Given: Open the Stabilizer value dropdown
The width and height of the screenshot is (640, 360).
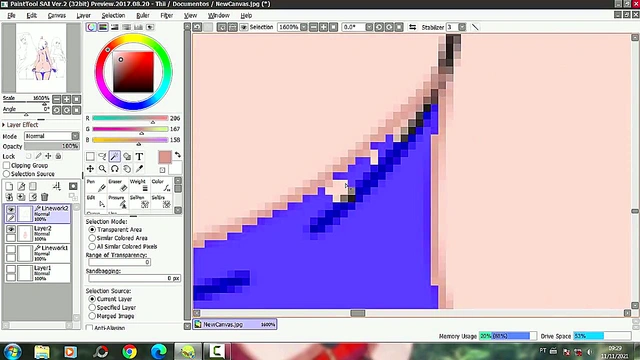Looking at the screenshot, I should click(462, 27).
